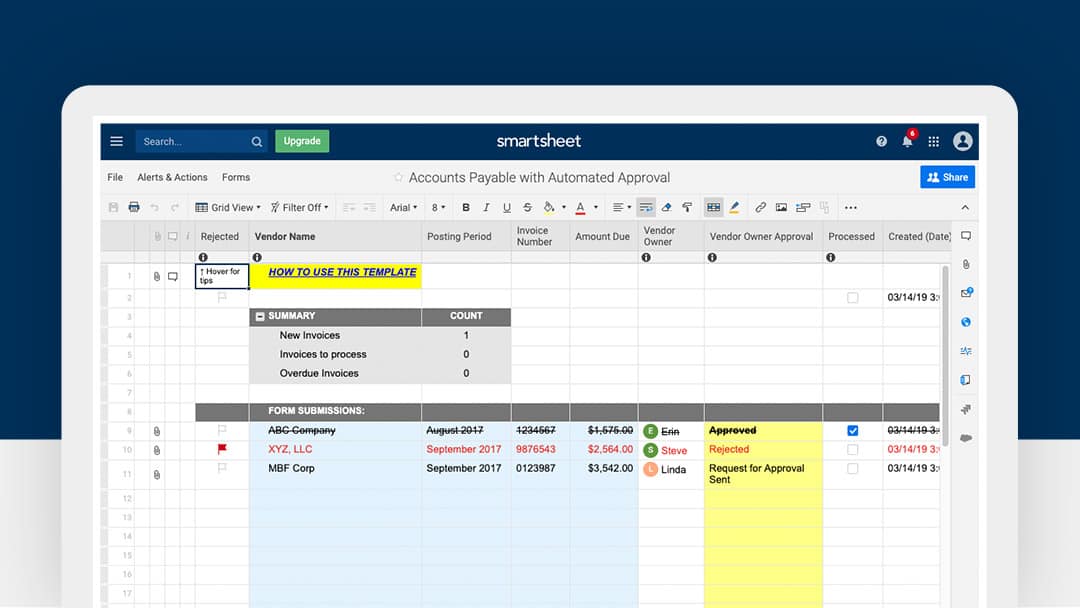Uncheck Processed box for ABC Company

coord(852,431)
